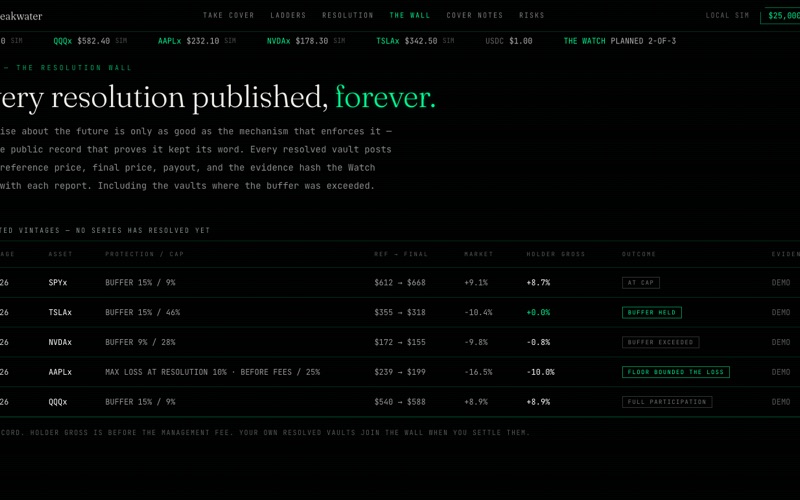
Task: Click the Buffer Exceeded outcome badge
Action: tap(660, 342)
